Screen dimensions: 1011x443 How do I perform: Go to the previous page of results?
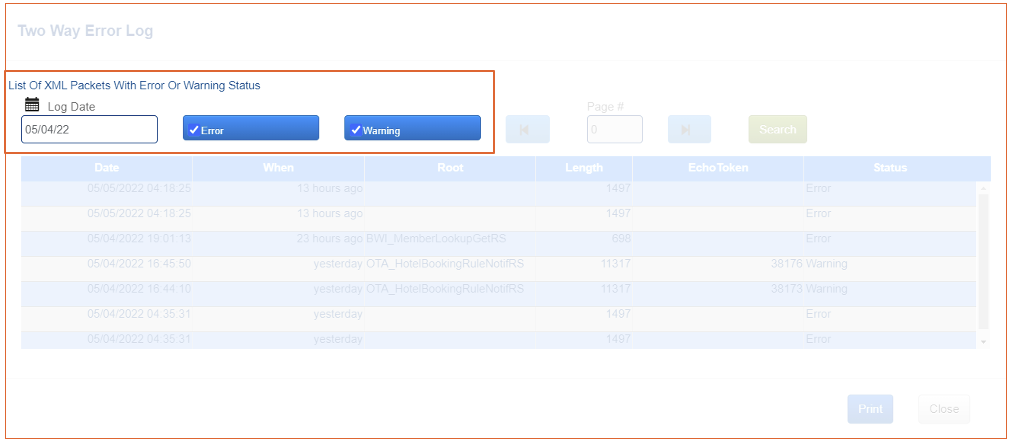(527, 130)
